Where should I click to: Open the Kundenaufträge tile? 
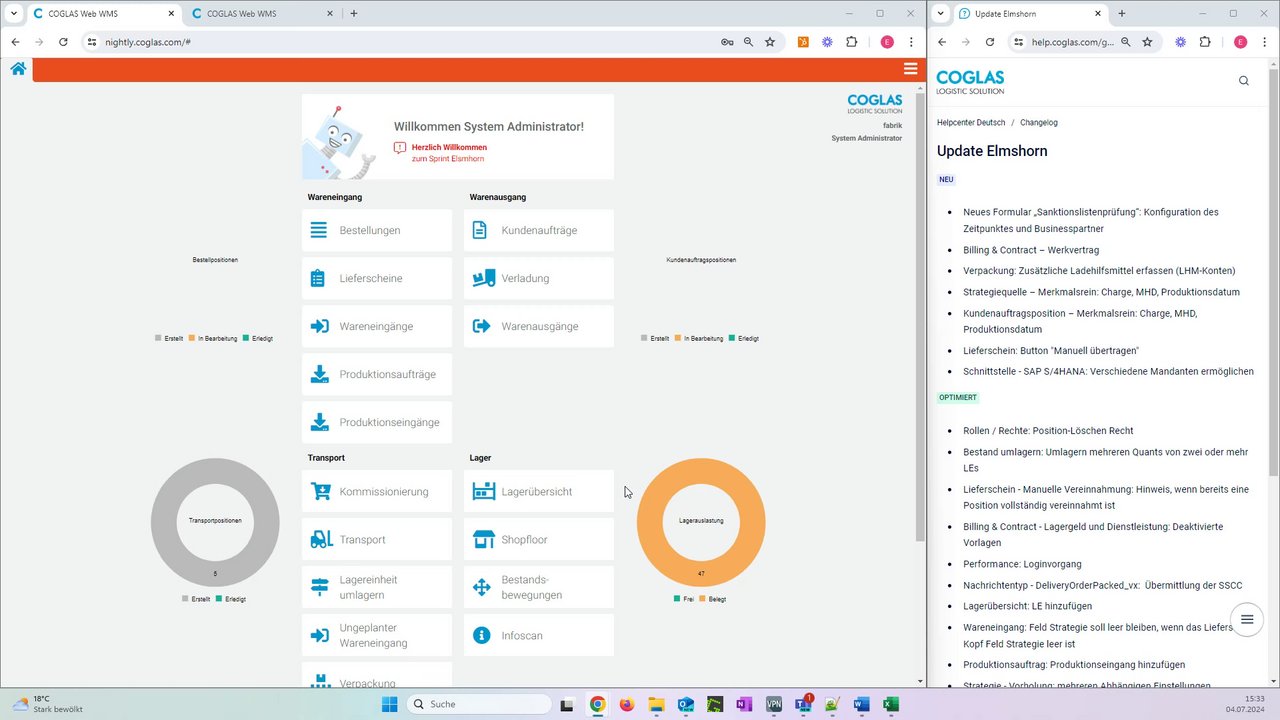[x=539, y=230]
